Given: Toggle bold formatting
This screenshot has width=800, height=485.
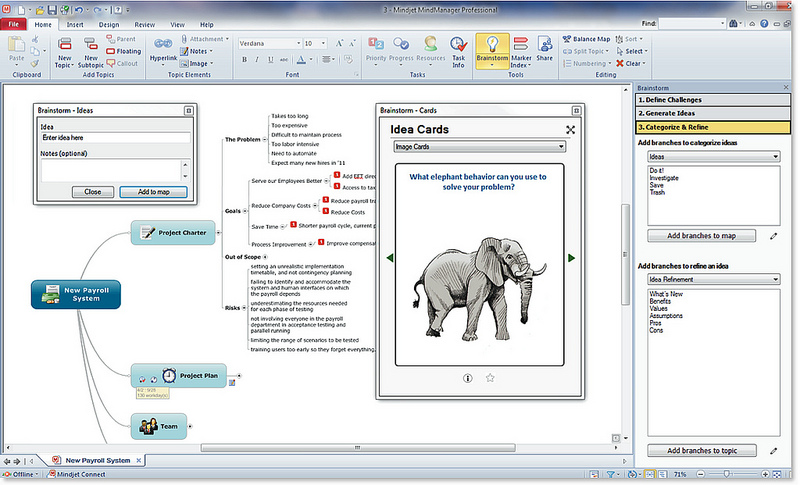Looking at the screenshot, I should 244,60.
